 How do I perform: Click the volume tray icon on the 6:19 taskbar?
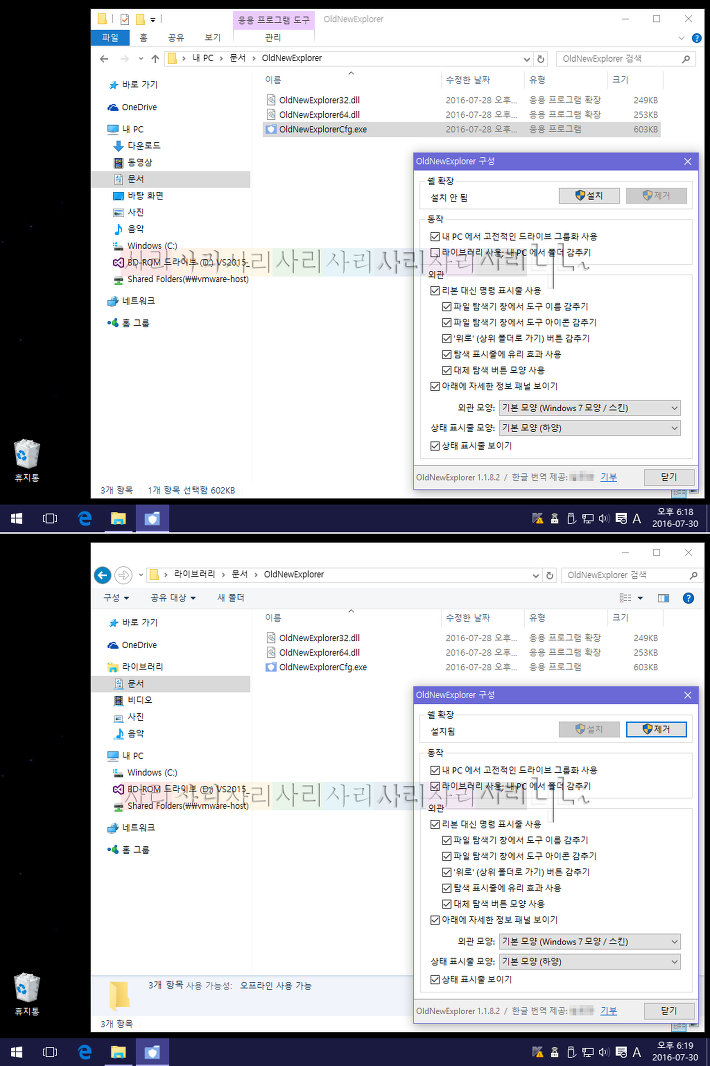click(604, 1052)
